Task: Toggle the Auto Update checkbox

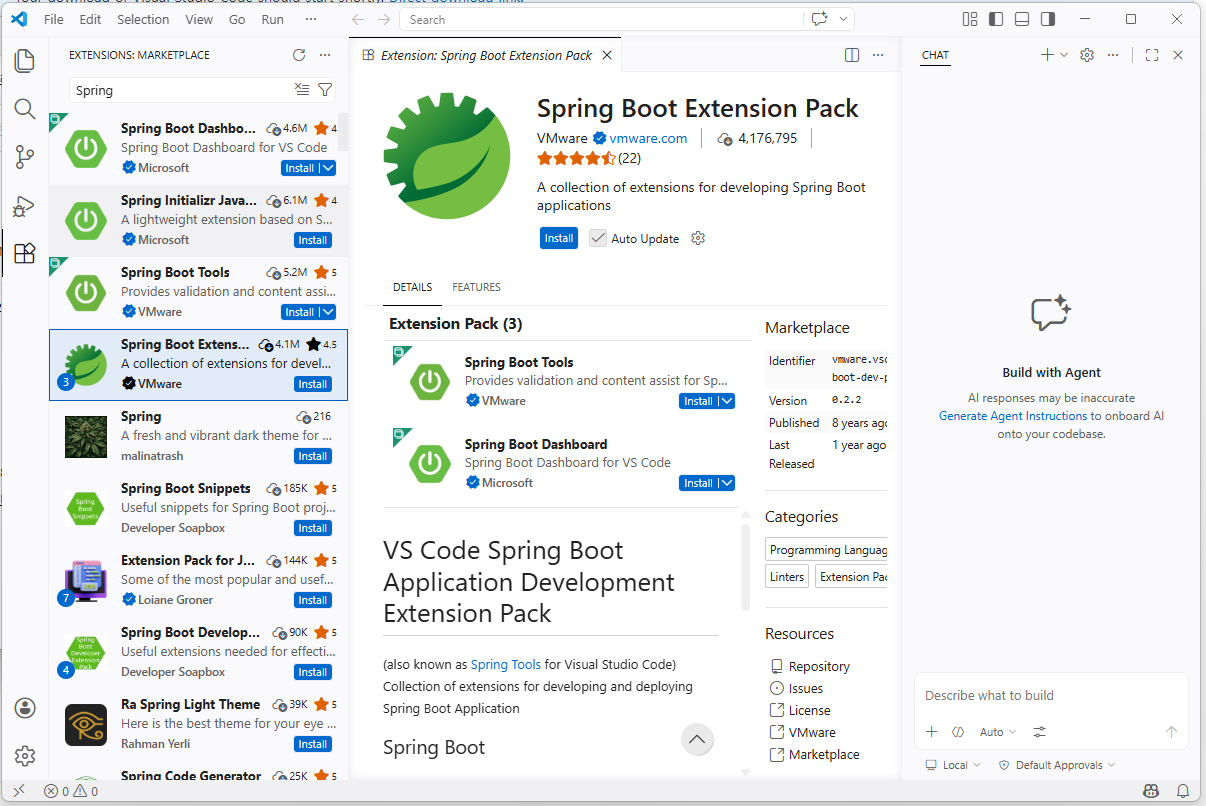Action: click(x=598, y=238)
